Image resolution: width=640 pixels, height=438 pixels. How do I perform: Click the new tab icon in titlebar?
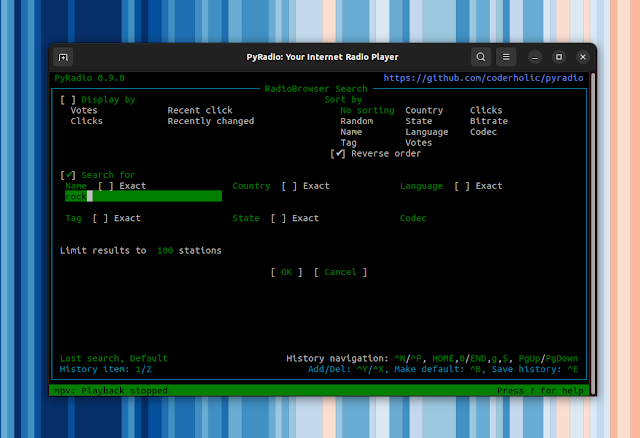tap(63, 57)
